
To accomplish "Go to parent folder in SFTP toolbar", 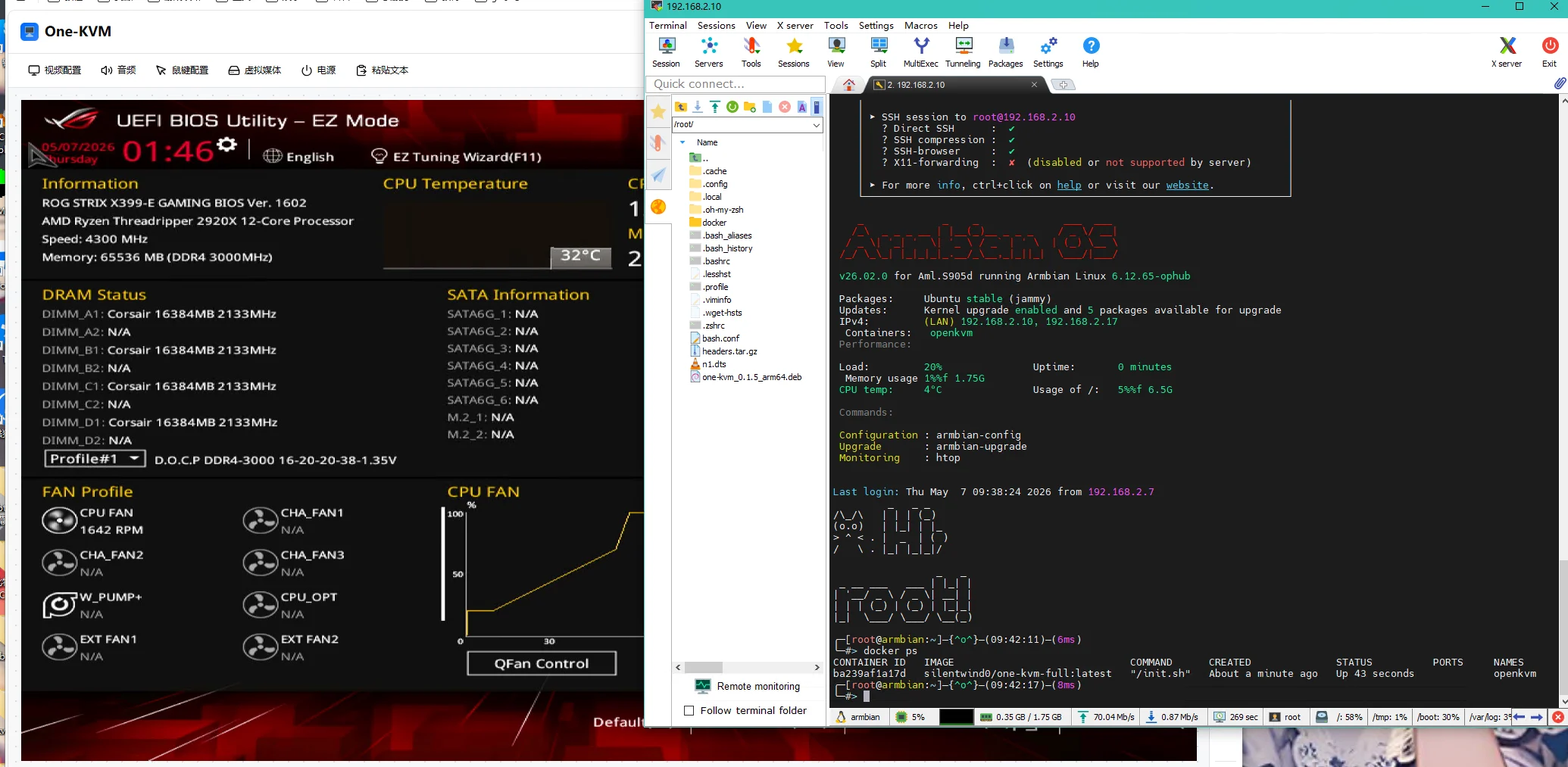I will 681,107.
